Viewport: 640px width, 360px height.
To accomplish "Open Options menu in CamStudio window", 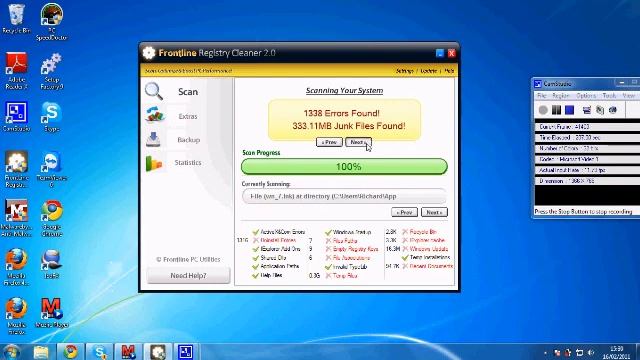I will (x=586, y=95).
